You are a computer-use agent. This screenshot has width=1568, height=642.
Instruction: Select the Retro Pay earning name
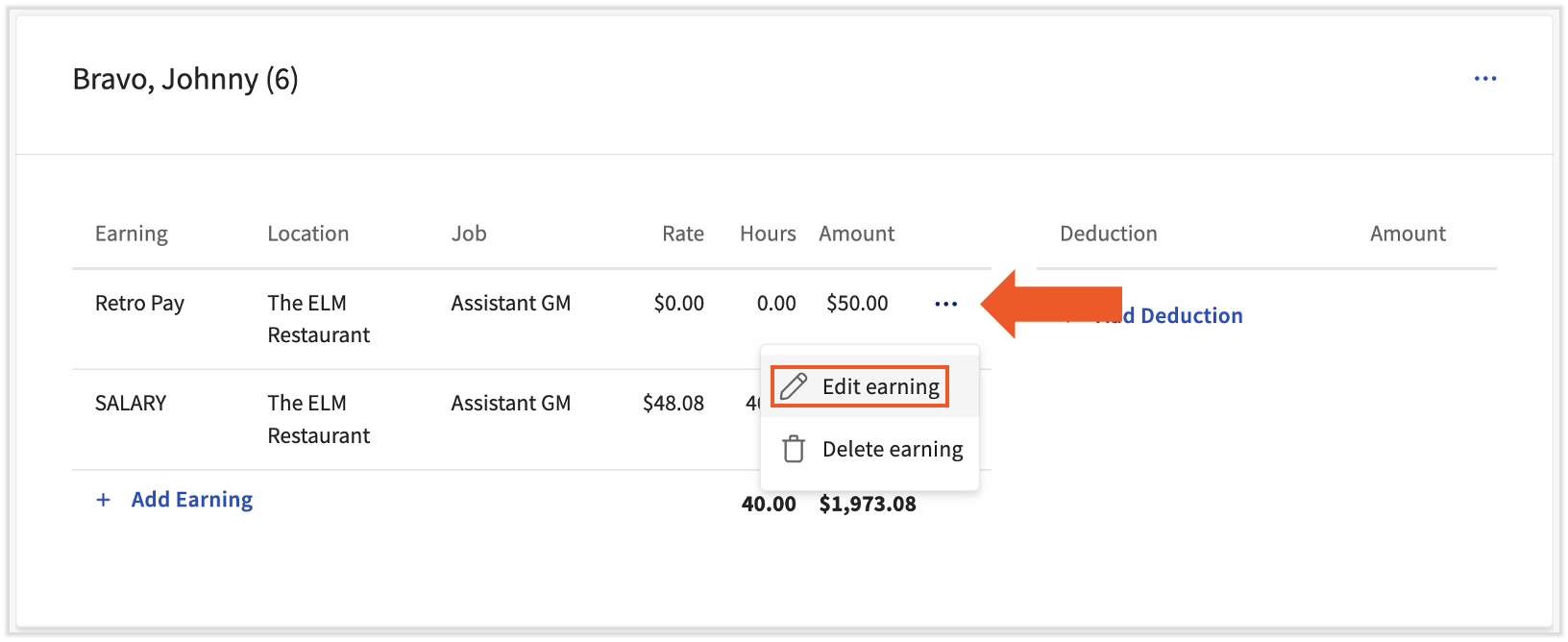(x=139, y=304)
